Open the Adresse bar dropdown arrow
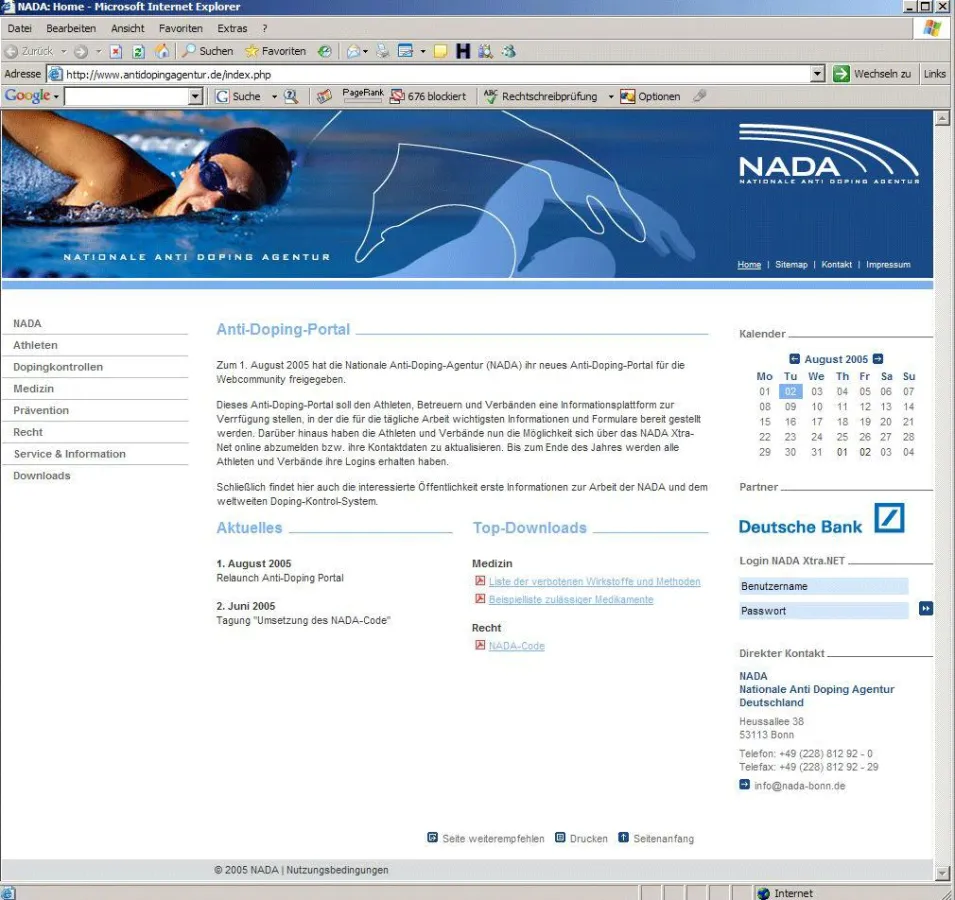955x900 pixels. [818, 73]
